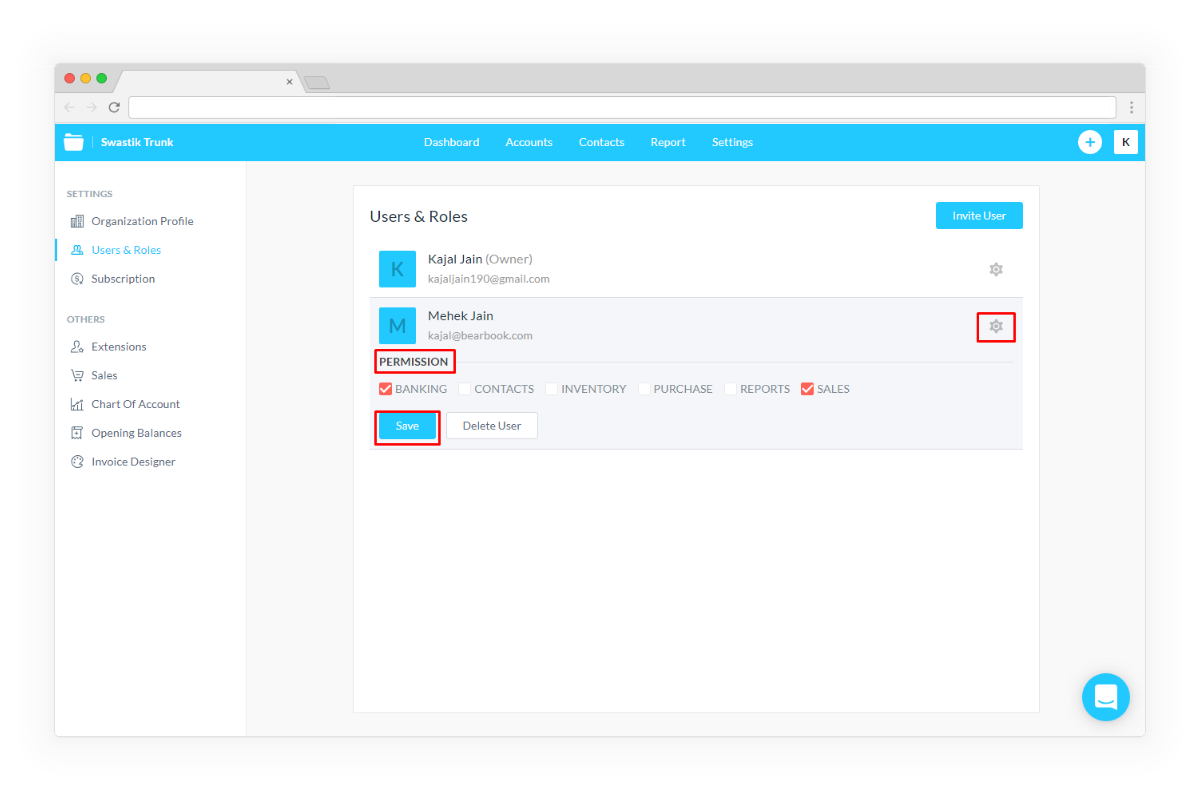The height and width of the screenshot is (800, 1200).
Task: Click the blue plus quick-add icon
Action: tap(1090, 142)
